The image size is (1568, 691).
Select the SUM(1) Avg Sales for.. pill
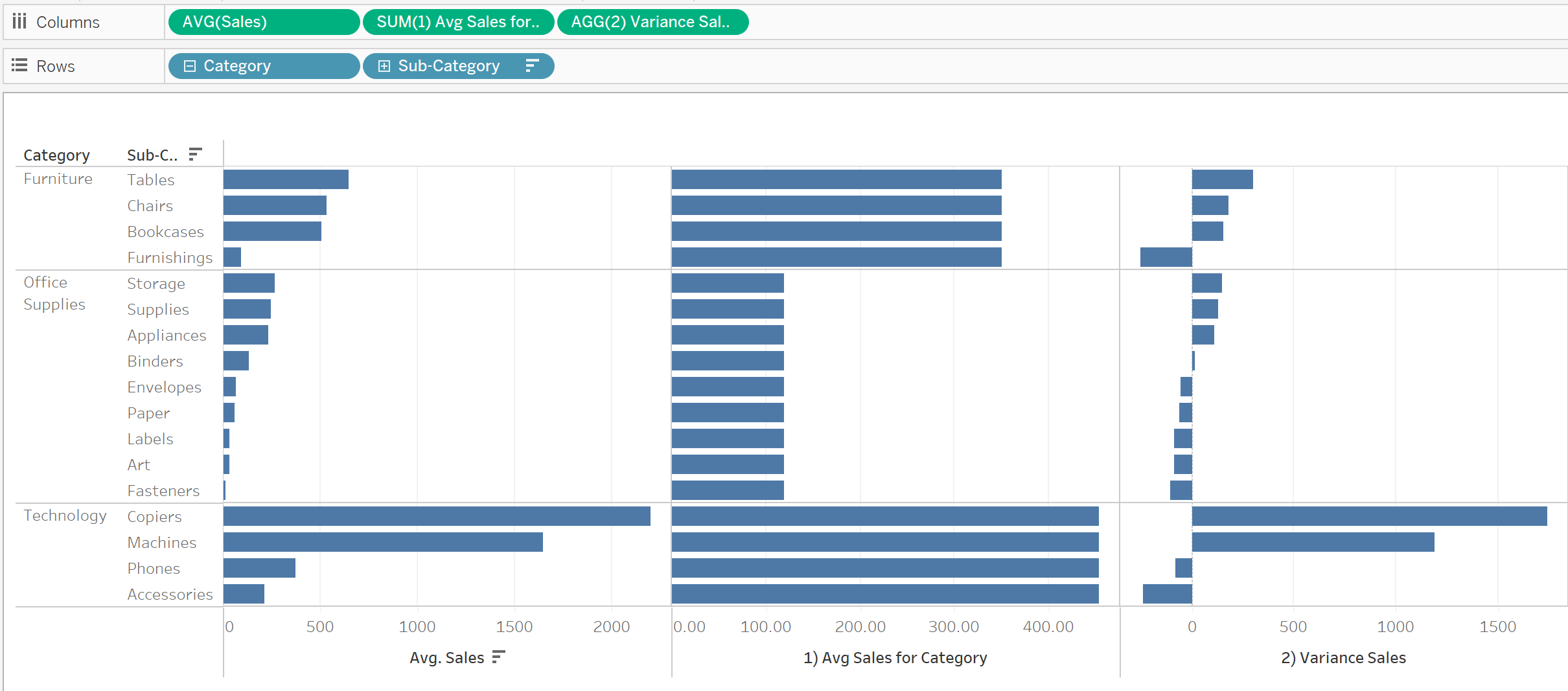pyautogui.click(x=457, y=22)
